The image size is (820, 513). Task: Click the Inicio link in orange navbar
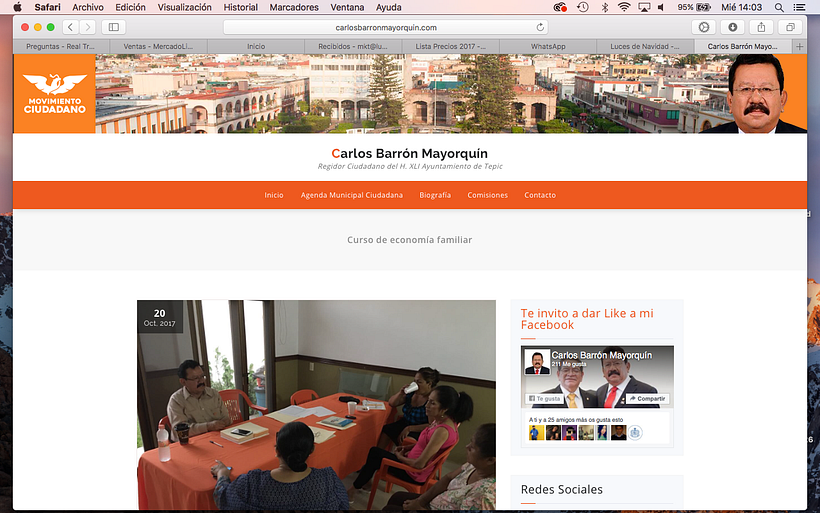coord(274,195)
